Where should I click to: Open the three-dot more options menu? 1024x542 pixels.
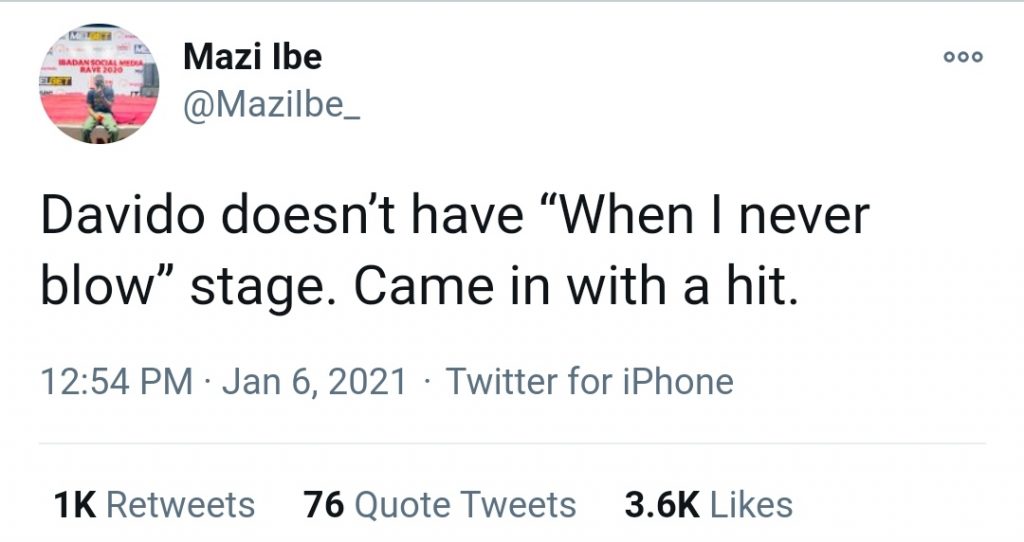click(x=964, y=58)
